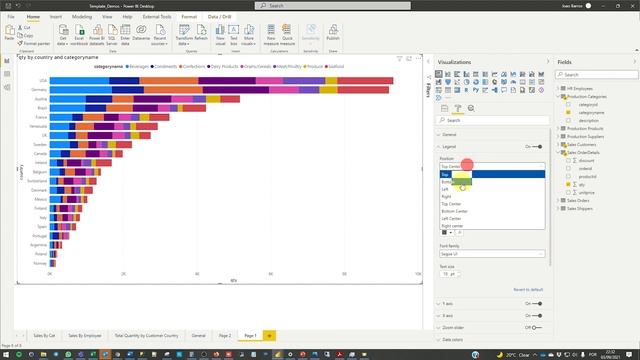The height and width of the screenshot is (360, 640).
Task: Switch to Data view in left sidebar
Action: point(7,74)
